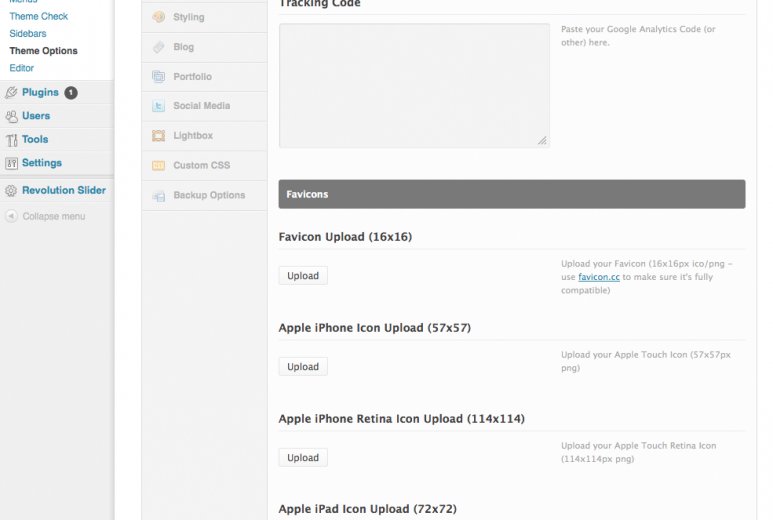Viewport: 773px width, 520px height.
Task: Follow the favicon.cc link
Action: 599,277
